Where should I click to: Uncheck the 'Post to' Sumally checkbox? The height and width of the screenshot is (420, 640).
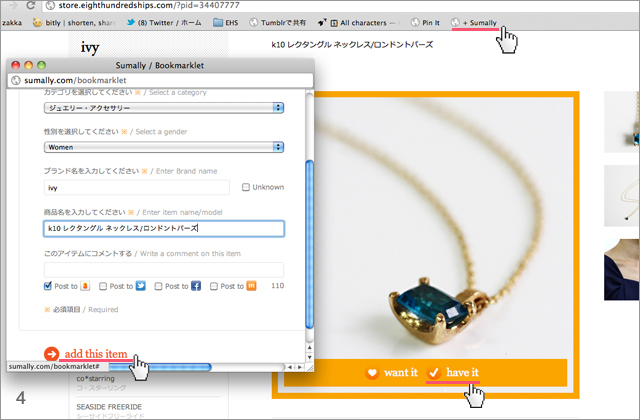pyautogui.click(x=49, y=286)
